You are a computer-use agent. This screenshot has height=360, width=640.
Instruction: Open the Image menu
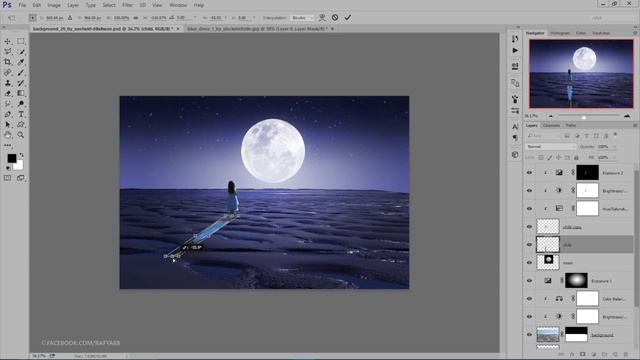[x=54, y=5]
